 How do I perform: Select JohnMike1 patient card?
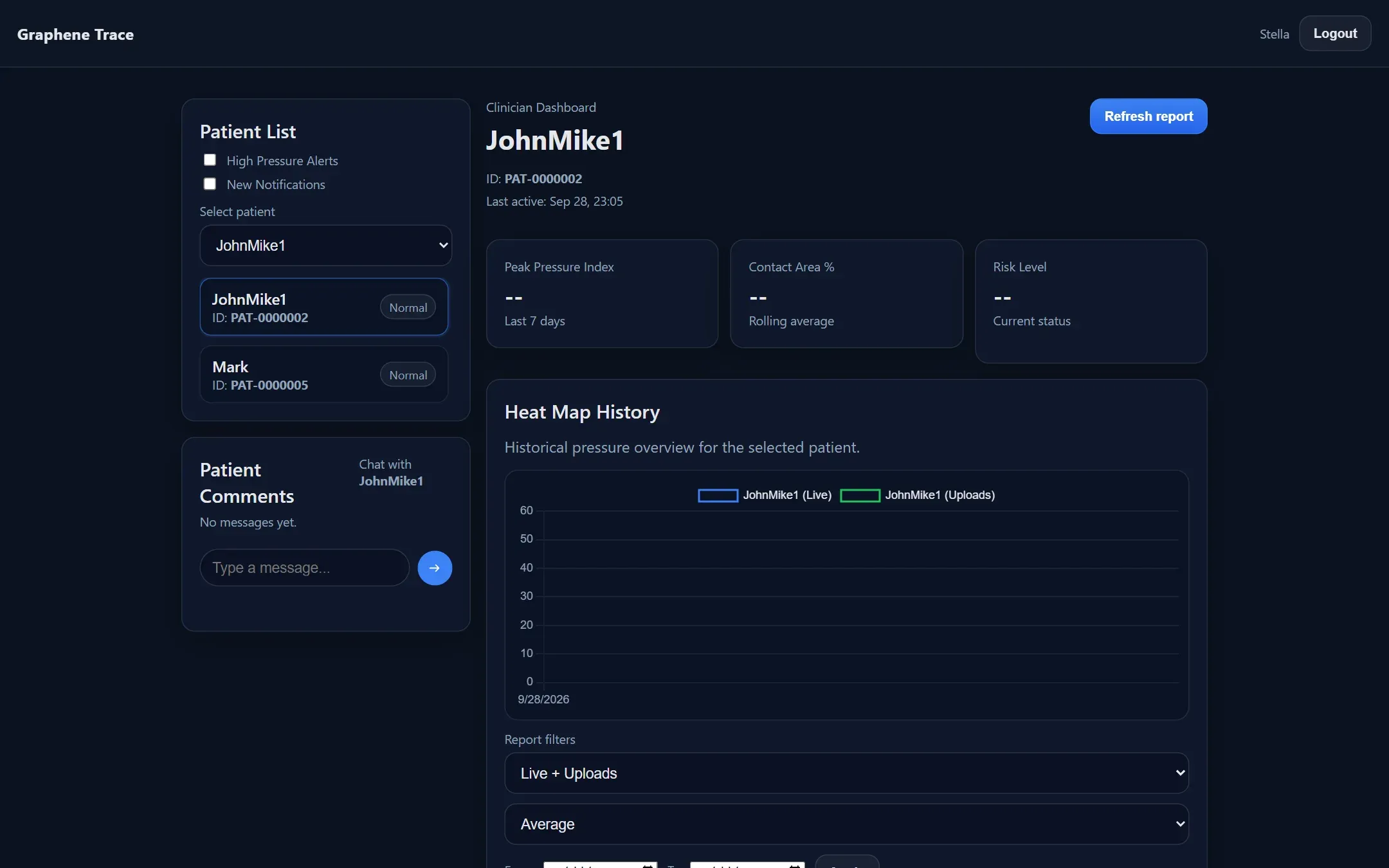click(x=324, y=307)
